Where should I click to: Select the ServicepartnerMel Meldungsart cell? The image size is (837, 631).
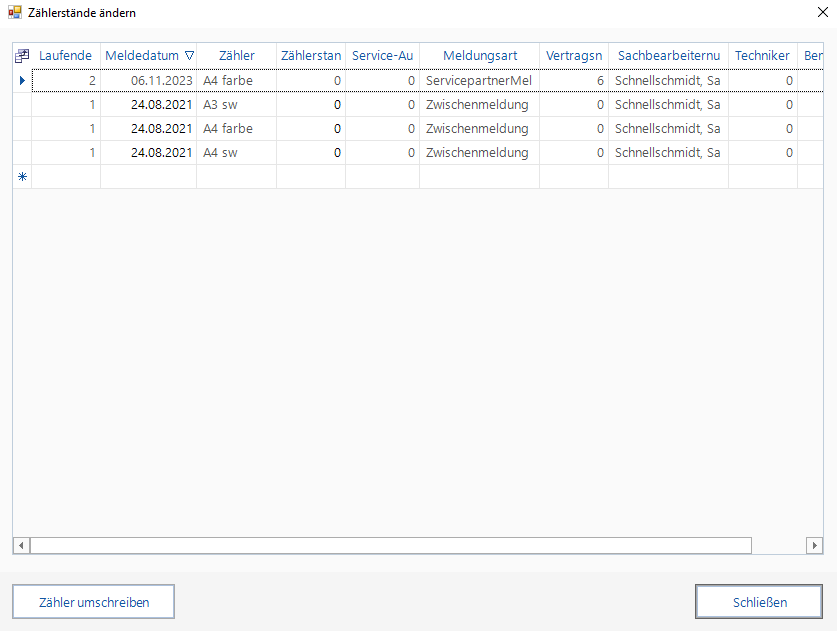point(479,80)
